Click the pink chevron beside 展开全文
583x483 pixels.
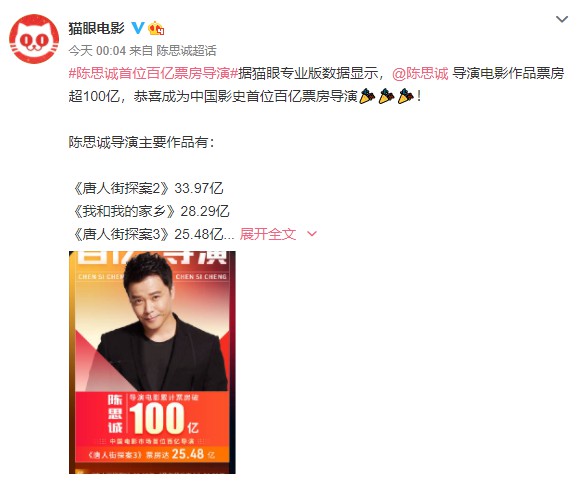[312, 234]
